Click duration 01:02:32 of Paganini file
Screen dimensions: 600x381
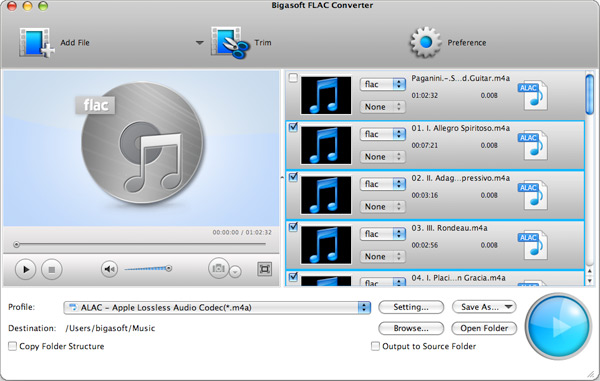tap(424, 95)
